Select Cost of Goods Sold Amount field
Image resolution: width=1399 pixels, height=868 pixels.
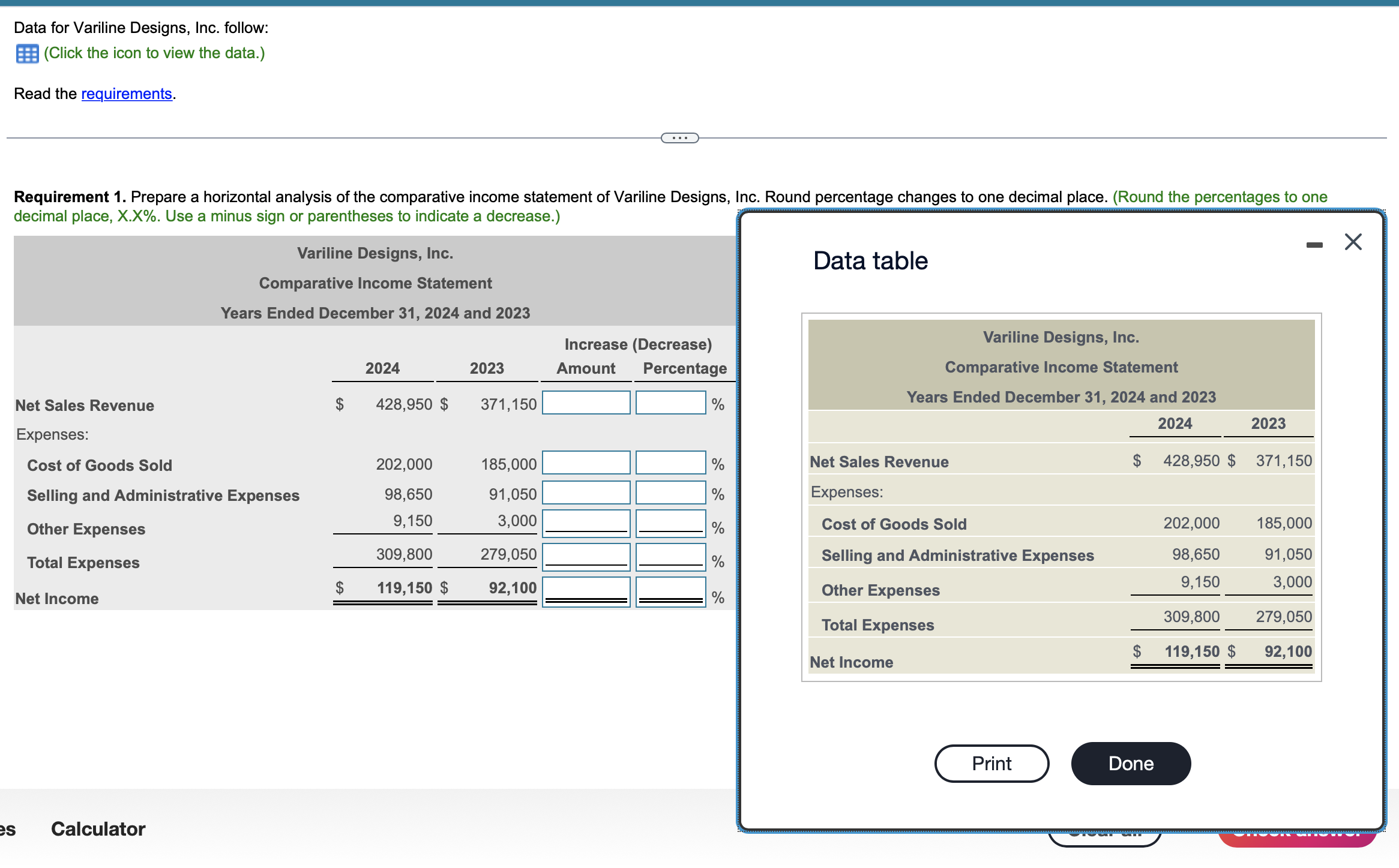pos(586,462)
